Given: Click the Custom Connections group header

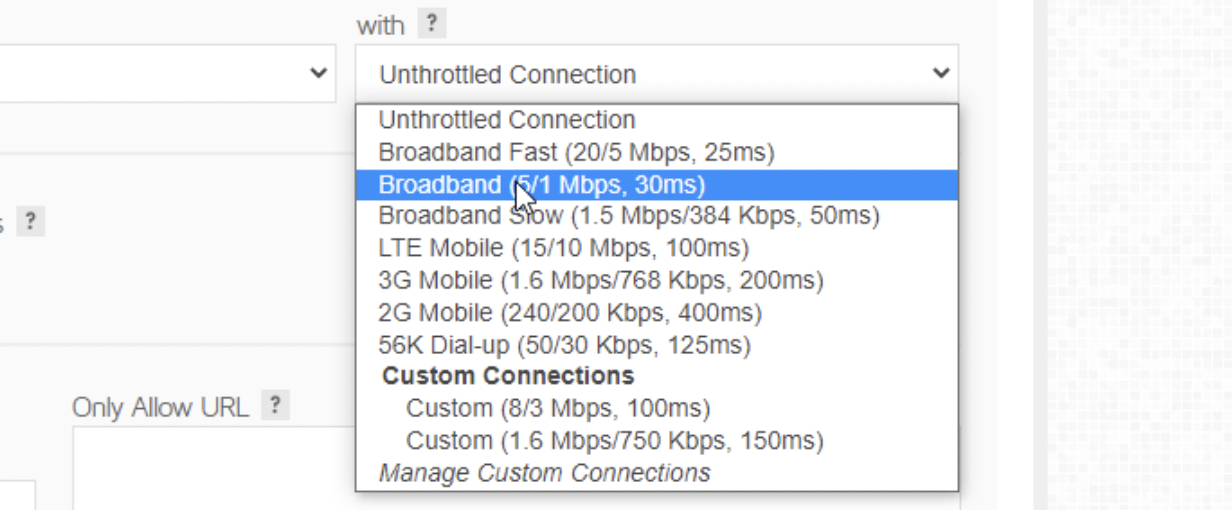Looking at the screenshot, I should point(508,376).
